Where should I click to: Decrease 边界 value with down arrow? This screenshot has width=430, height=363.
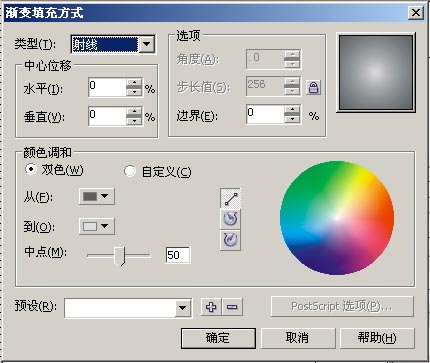(292, 119)
